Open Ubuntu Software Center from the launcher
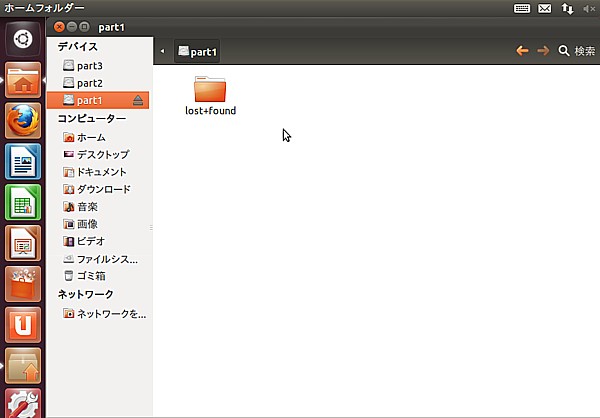The width and height of the screenshot is (600, 418). (23, 284)
